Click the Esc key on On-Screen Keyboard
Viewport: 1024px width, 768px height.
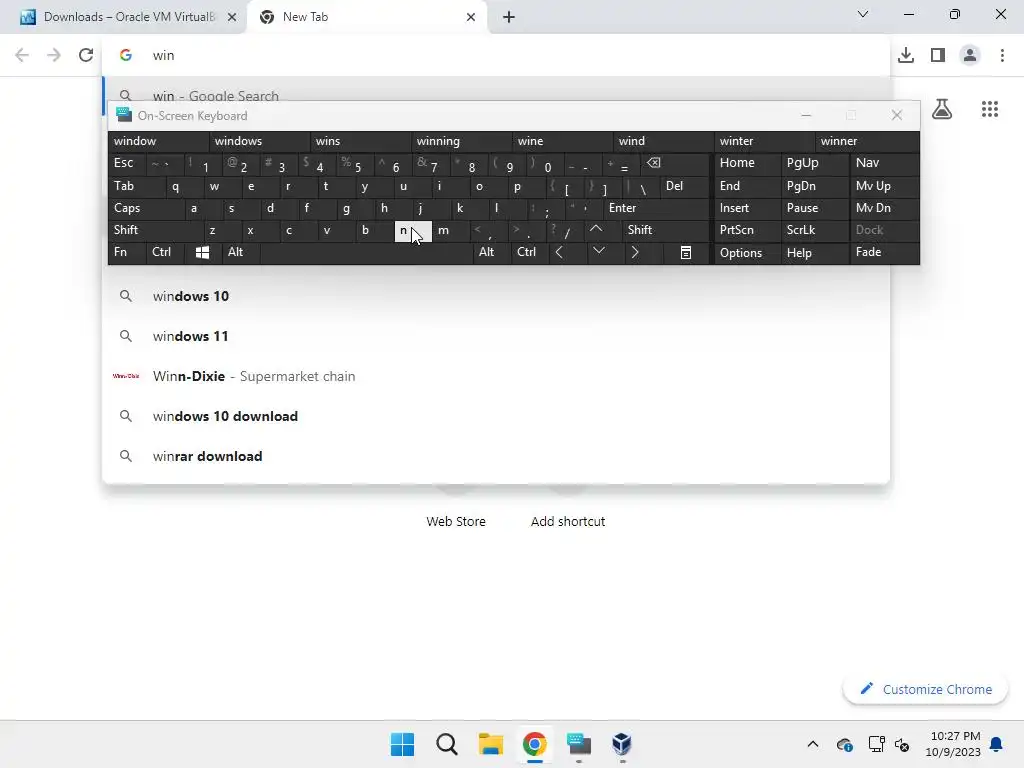125,163
